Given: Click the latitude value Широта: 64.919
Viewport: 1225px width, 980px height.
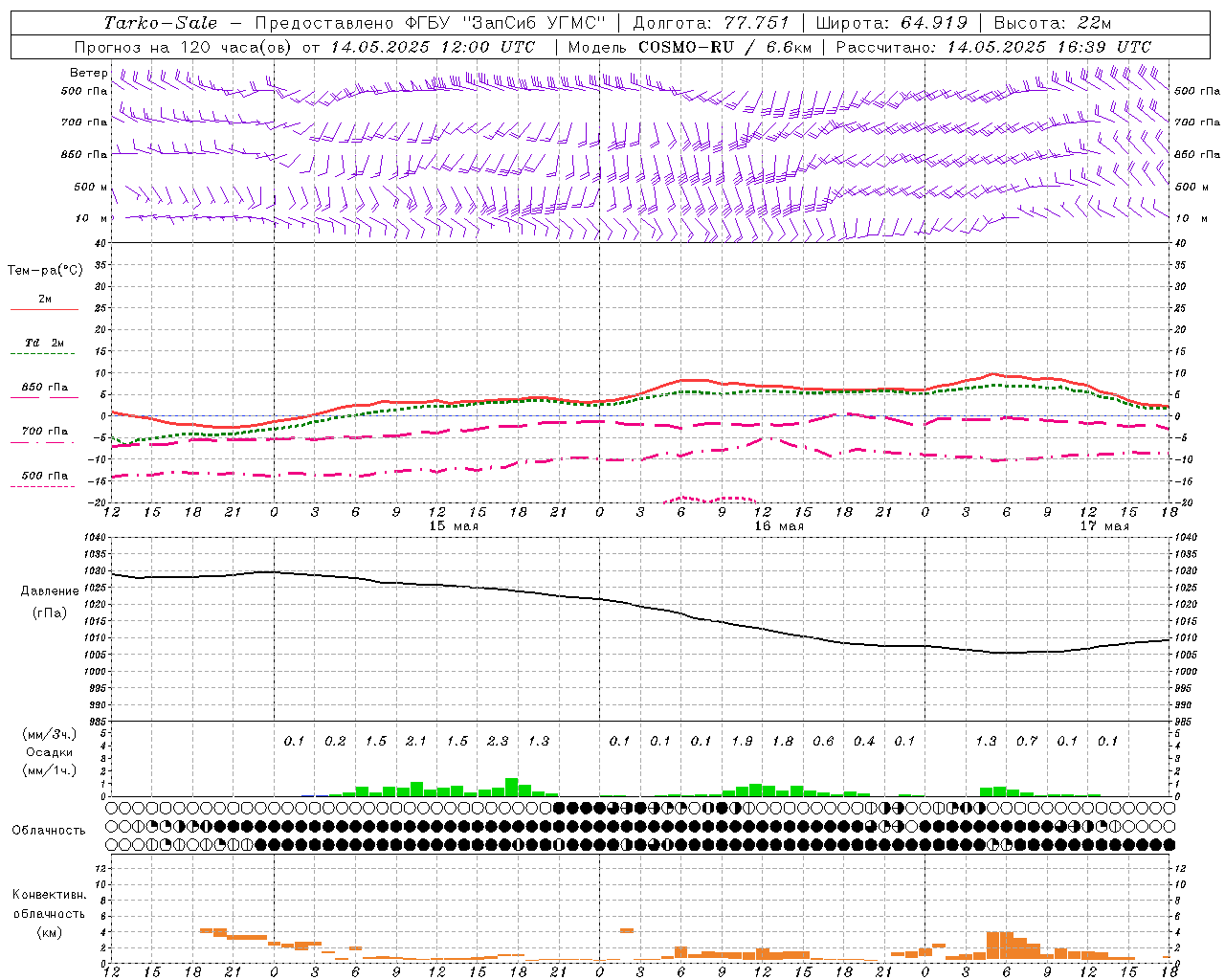Looking at the screenshot, I should (892, 23).
